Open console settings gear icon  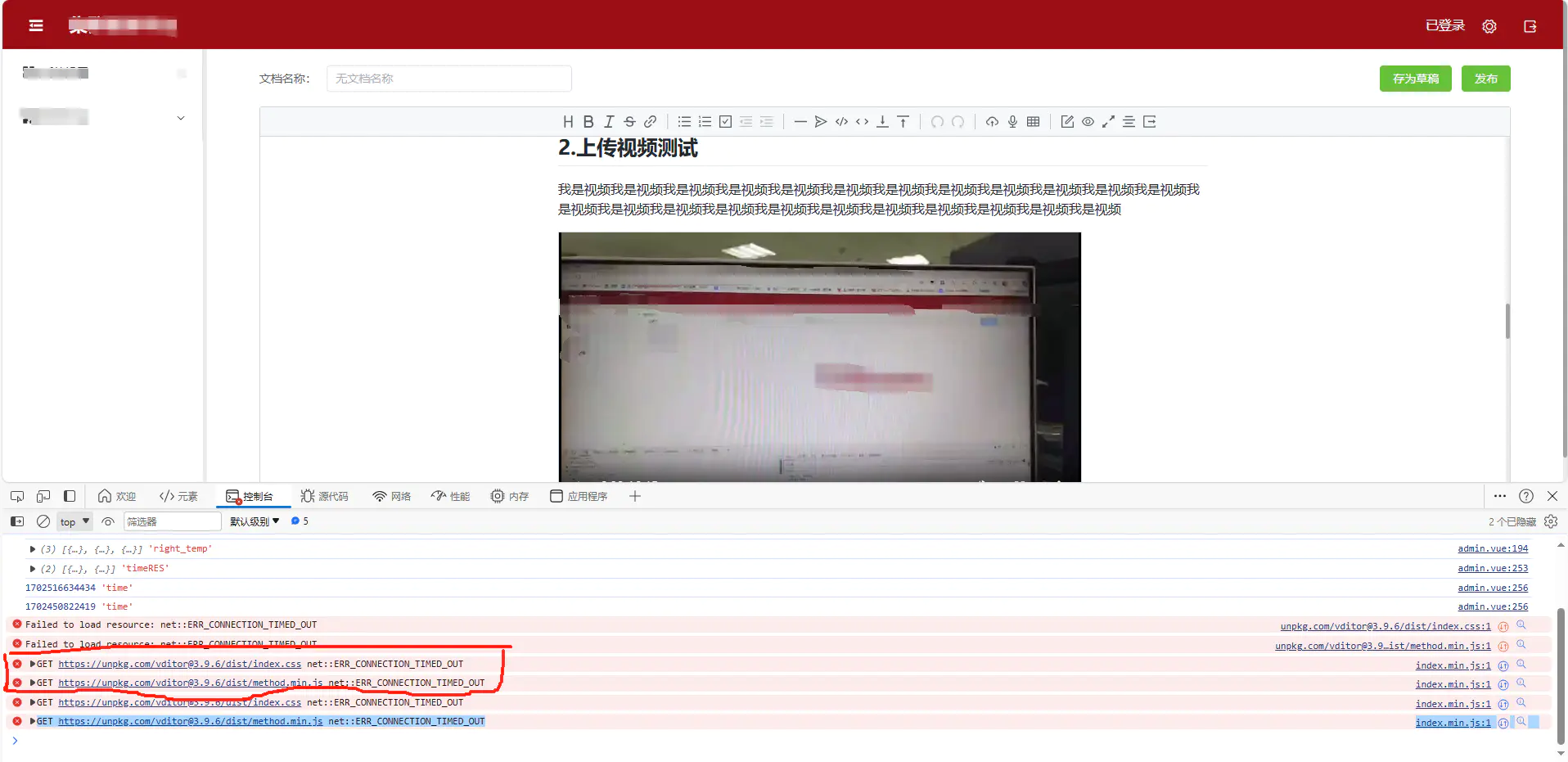click(x=1551, y=521)
